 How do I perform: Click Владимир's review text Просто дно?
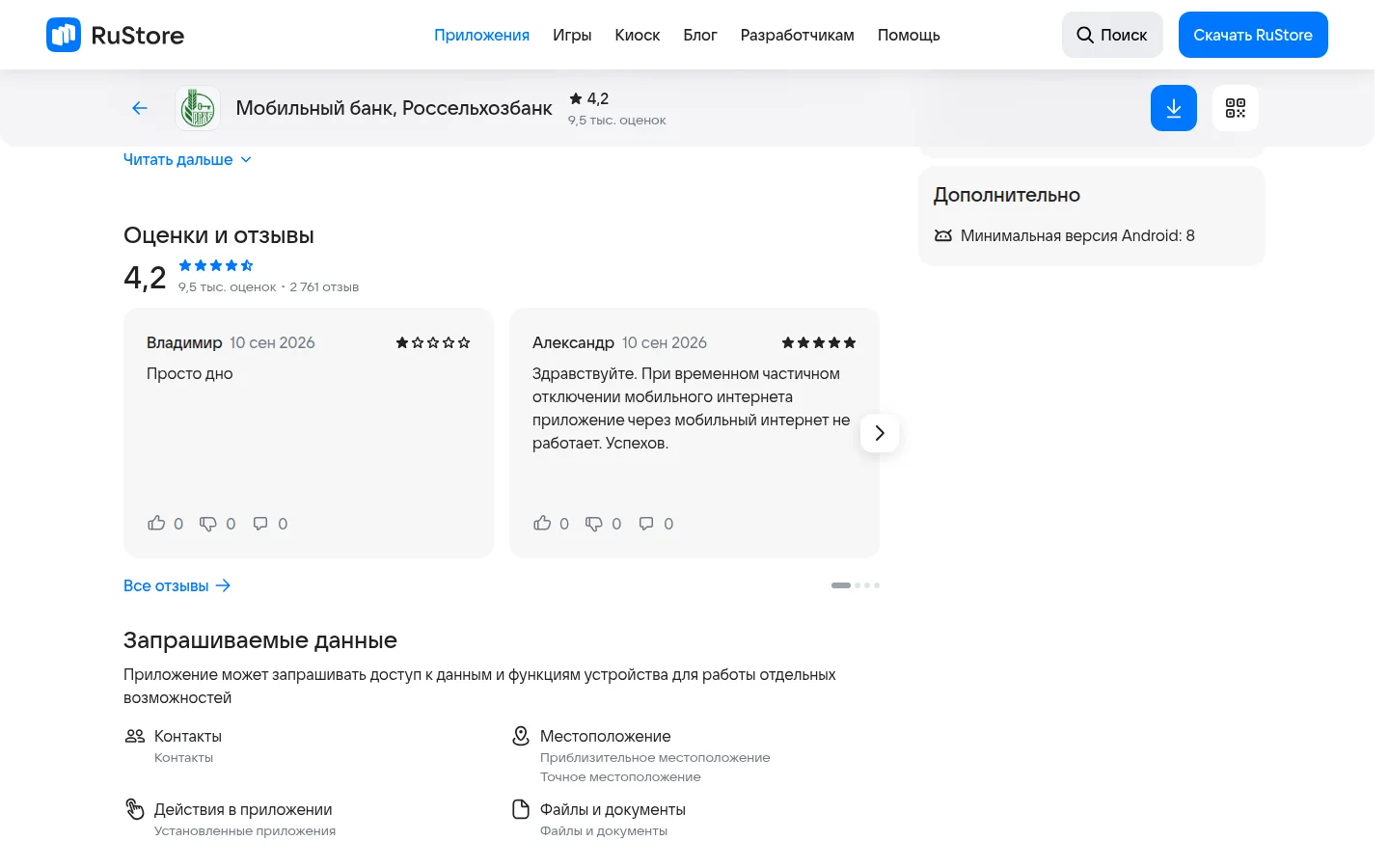[190, 373]
